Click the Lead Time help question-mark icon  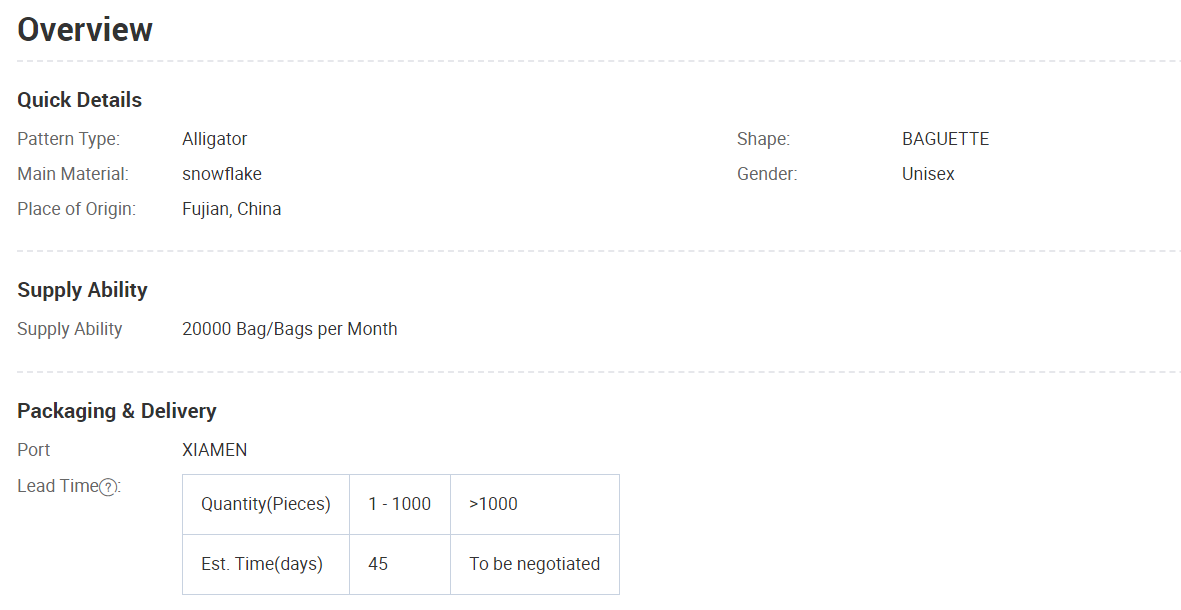tap(108, 487)
